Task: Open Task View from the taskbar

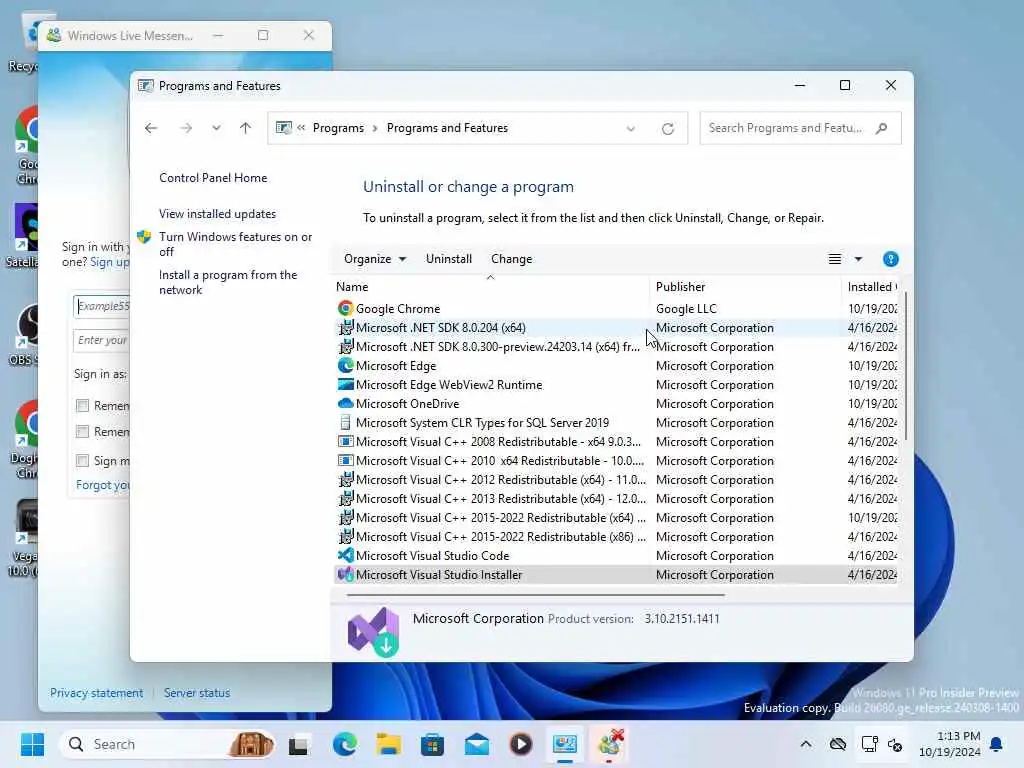Action: pyautogui.click(x=298, y=744)
